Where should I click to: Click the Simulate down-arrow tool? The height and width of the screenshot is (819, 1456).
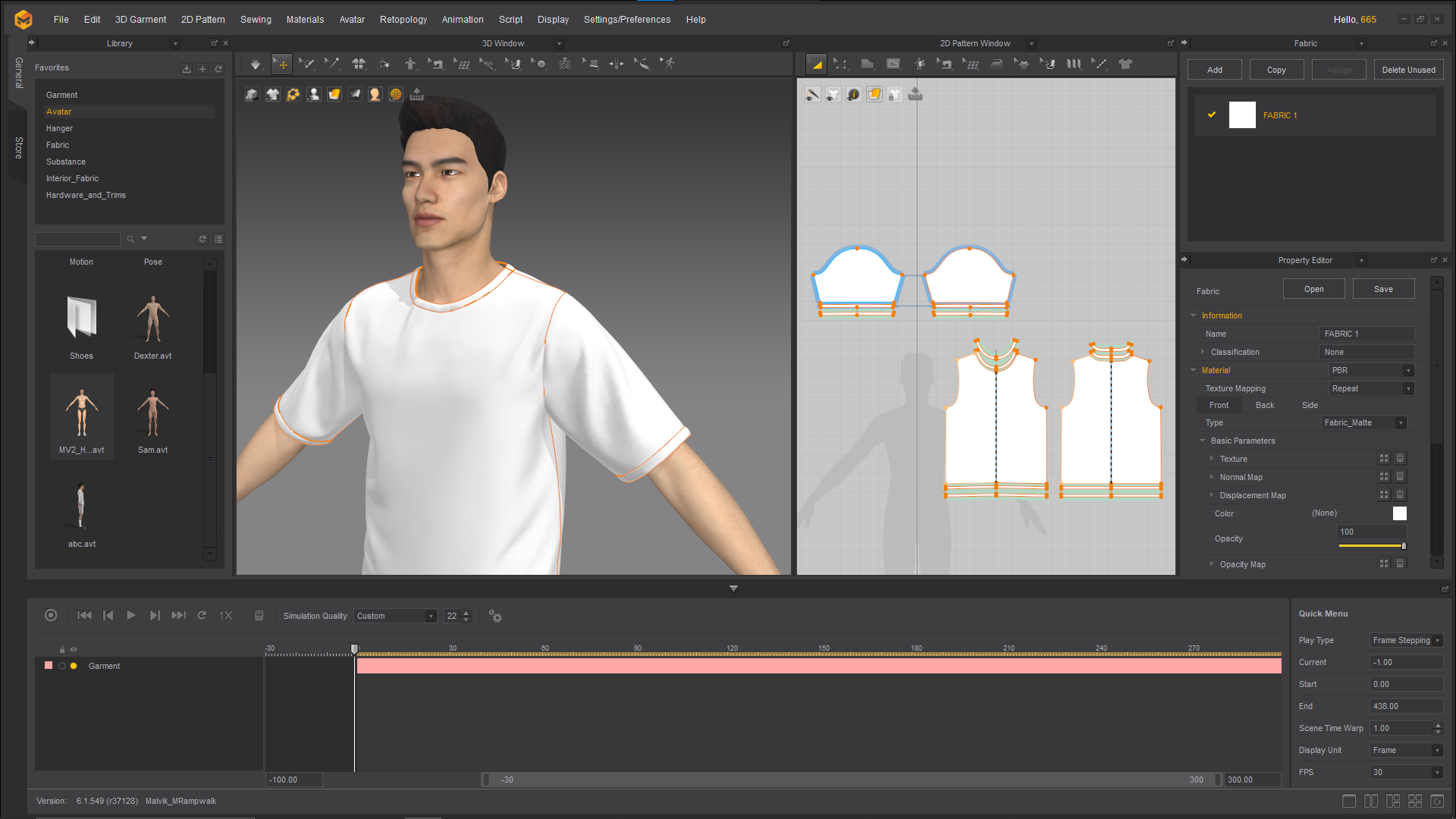(256, 64)
